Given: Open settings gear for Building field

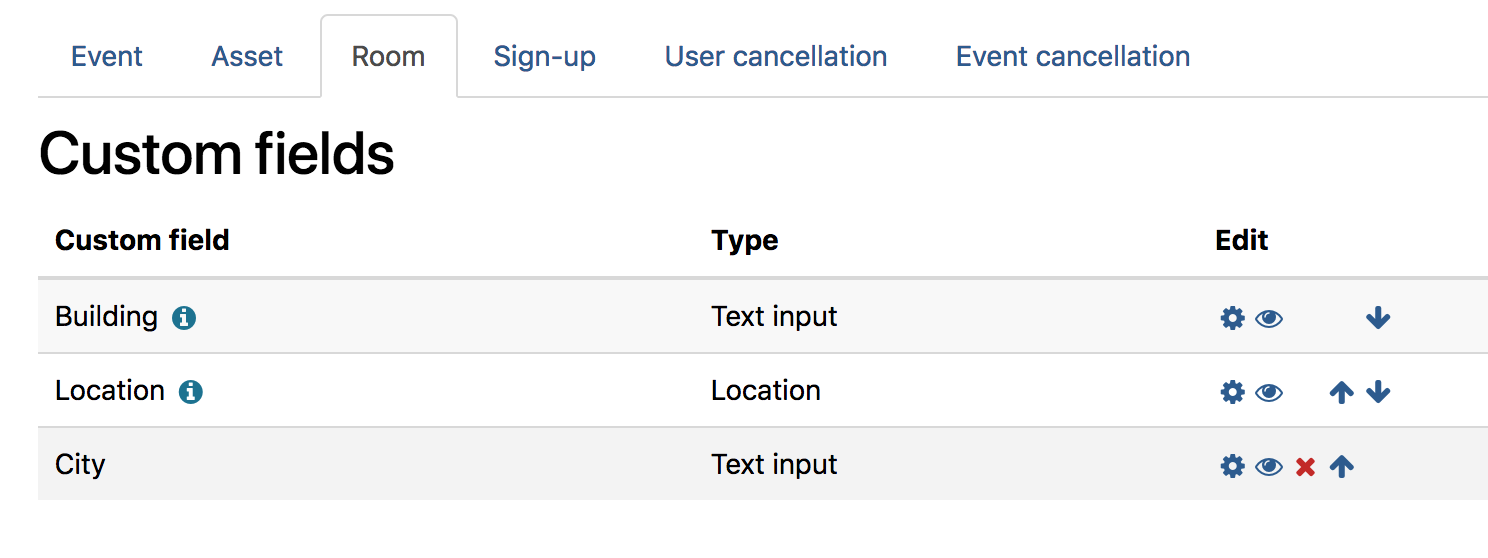Looking at the screenshot, I should click(1232, 318).
